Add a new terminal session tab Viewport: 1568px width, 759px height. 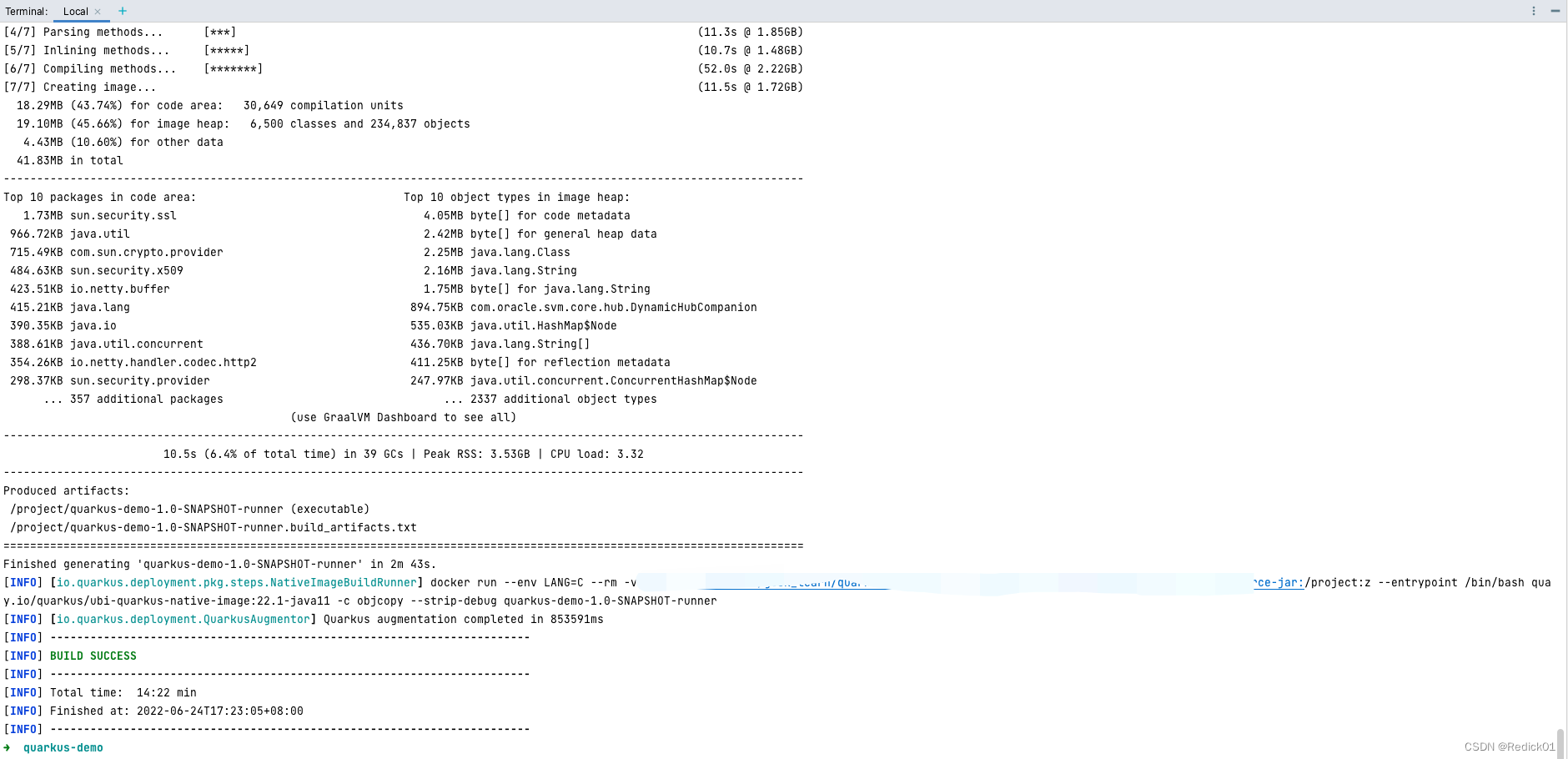tap(123, 11)
